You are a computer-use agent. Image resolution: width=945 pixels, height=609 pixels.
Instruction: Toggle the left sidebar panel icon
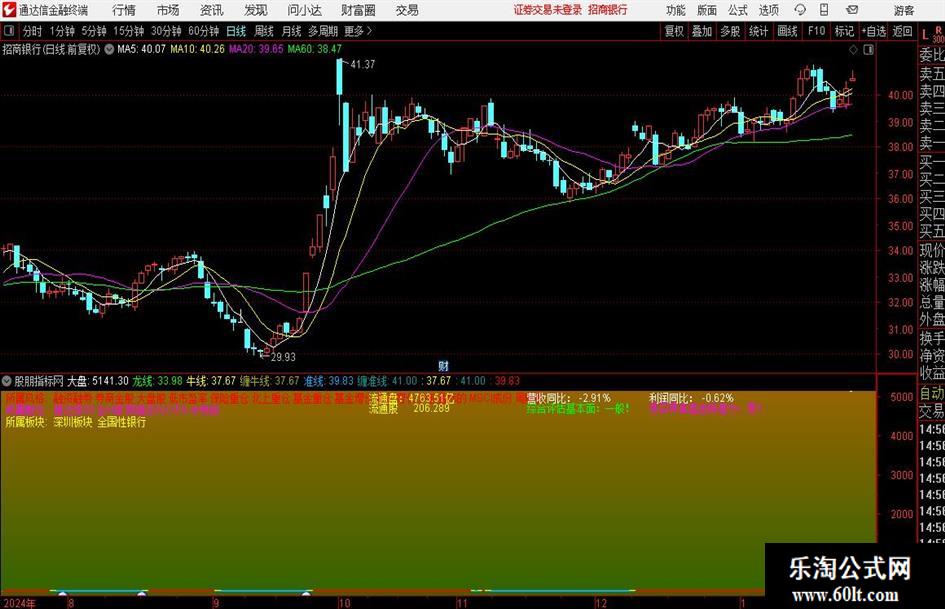[x=9, y=31]
